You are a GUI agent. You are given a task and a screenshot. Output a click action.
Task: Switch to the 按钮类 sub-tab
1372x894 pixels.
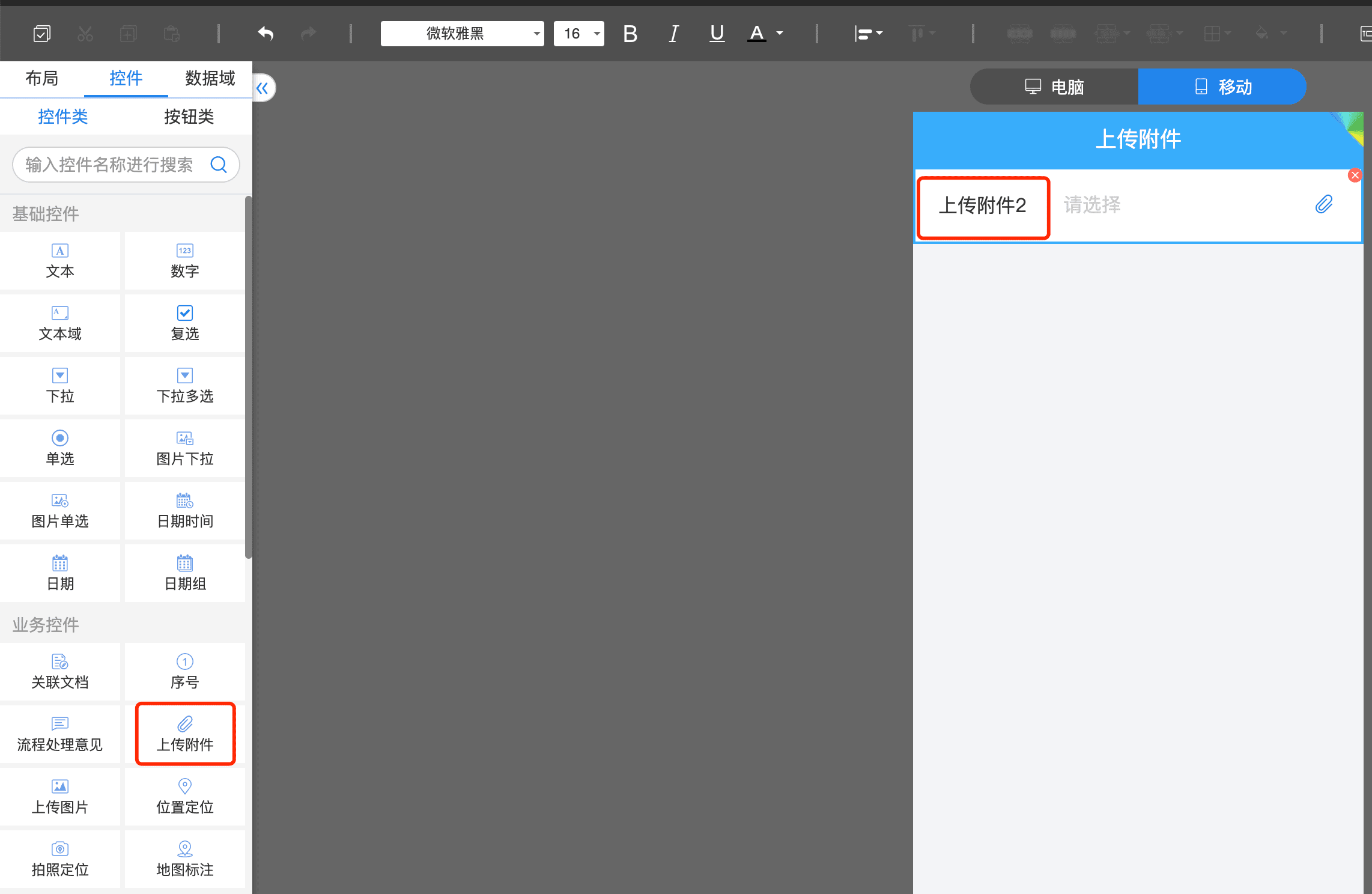pyautogui.click(x=189, y=117)
